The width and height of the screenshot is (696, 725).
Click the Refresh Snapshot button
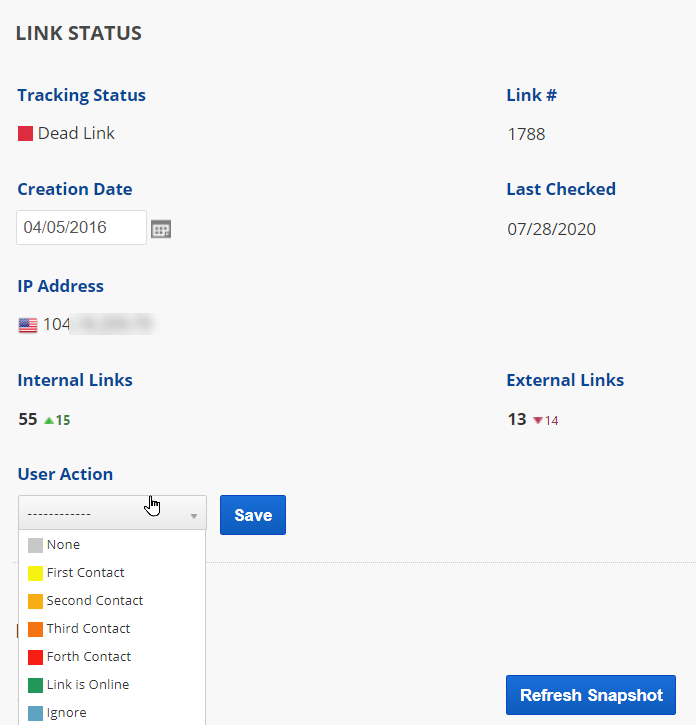(x=591, y=695)
